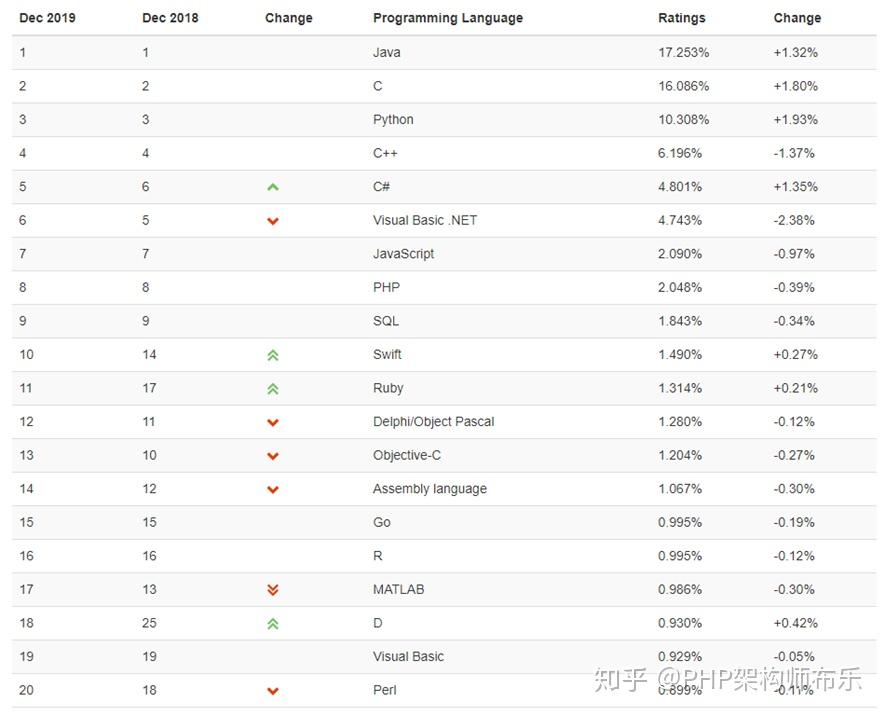
Task: Click the Dec 2019 column header
Action: point(47,18)
